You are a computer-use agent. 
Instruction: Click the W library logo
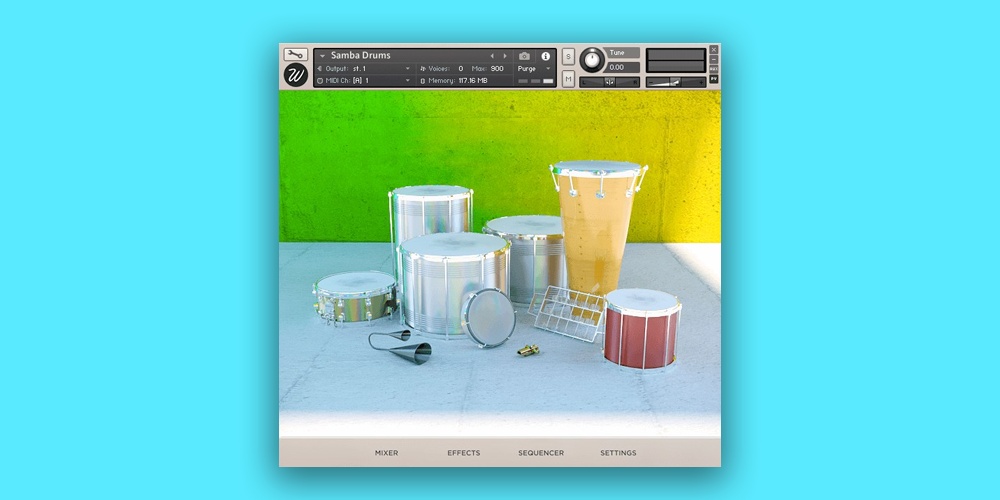pos(296,75)
